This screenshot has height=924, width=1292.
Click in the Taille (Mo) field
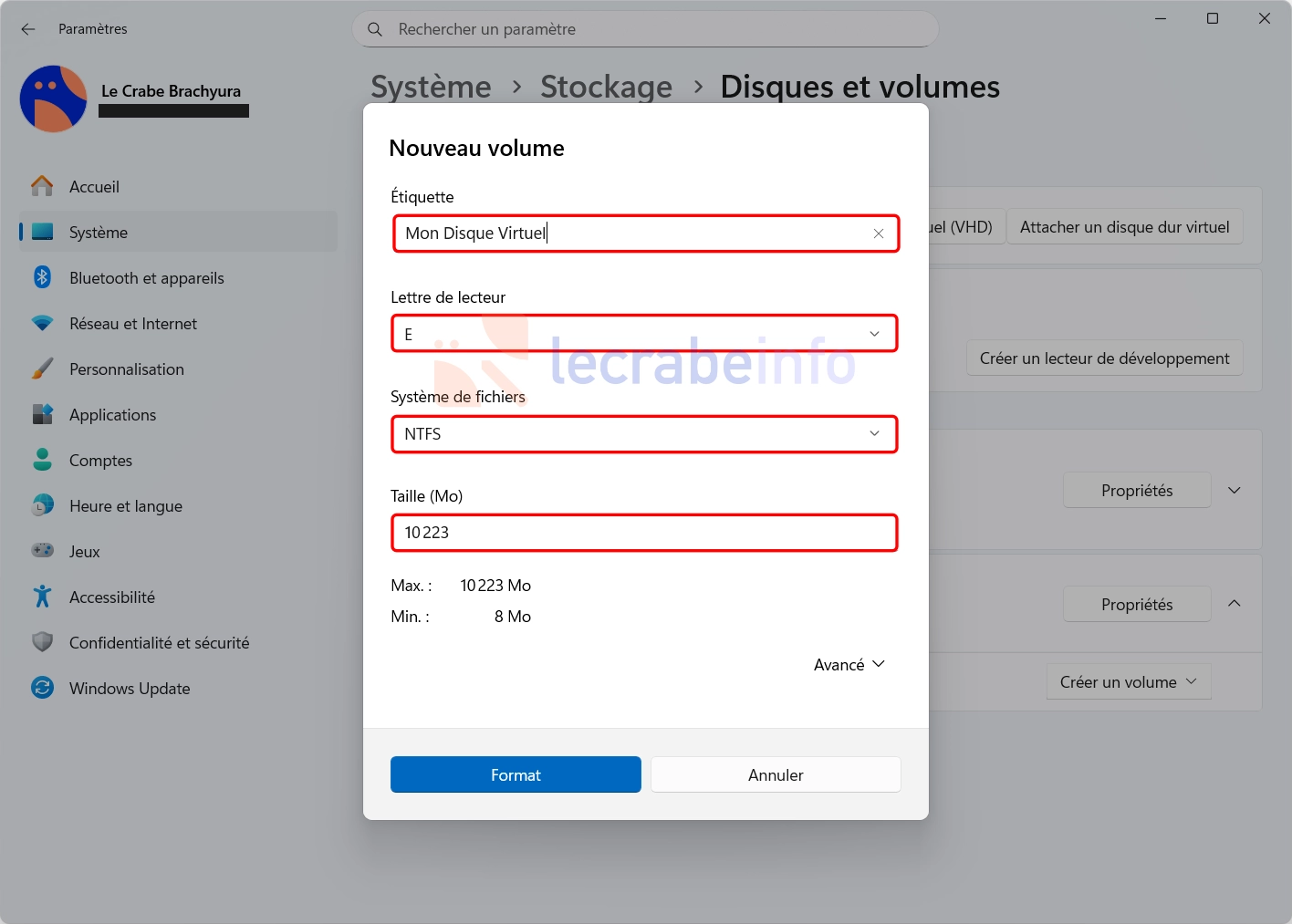(x=644, y=533)
